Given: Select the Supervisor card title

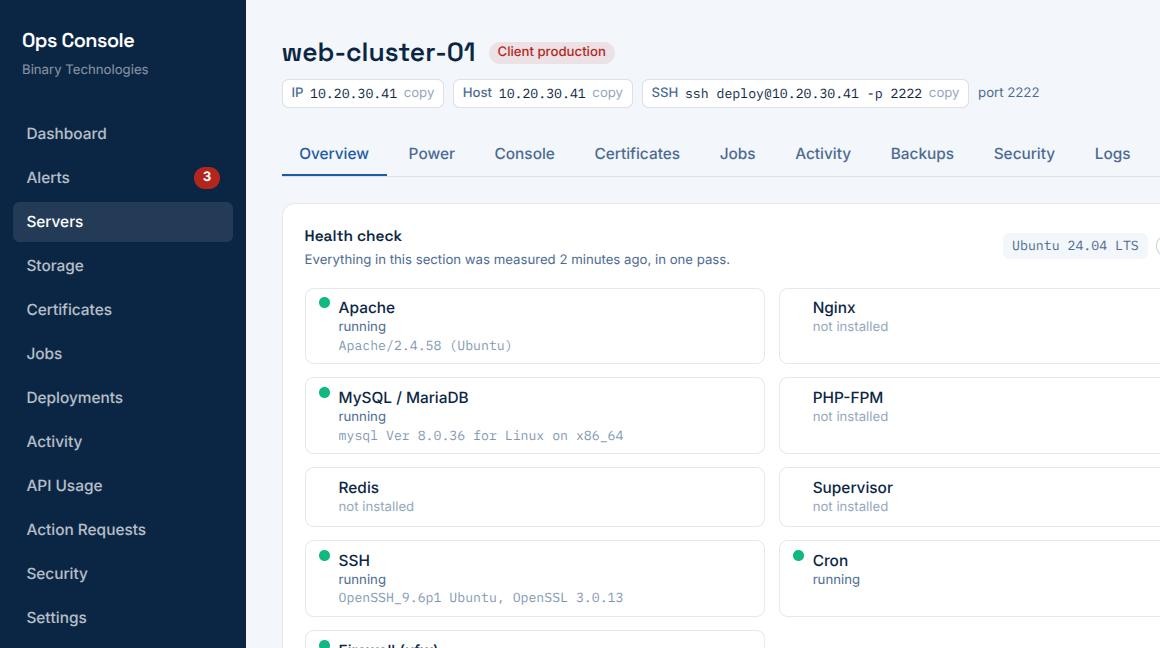Looking at the screenshot, I should click(852, 488).
